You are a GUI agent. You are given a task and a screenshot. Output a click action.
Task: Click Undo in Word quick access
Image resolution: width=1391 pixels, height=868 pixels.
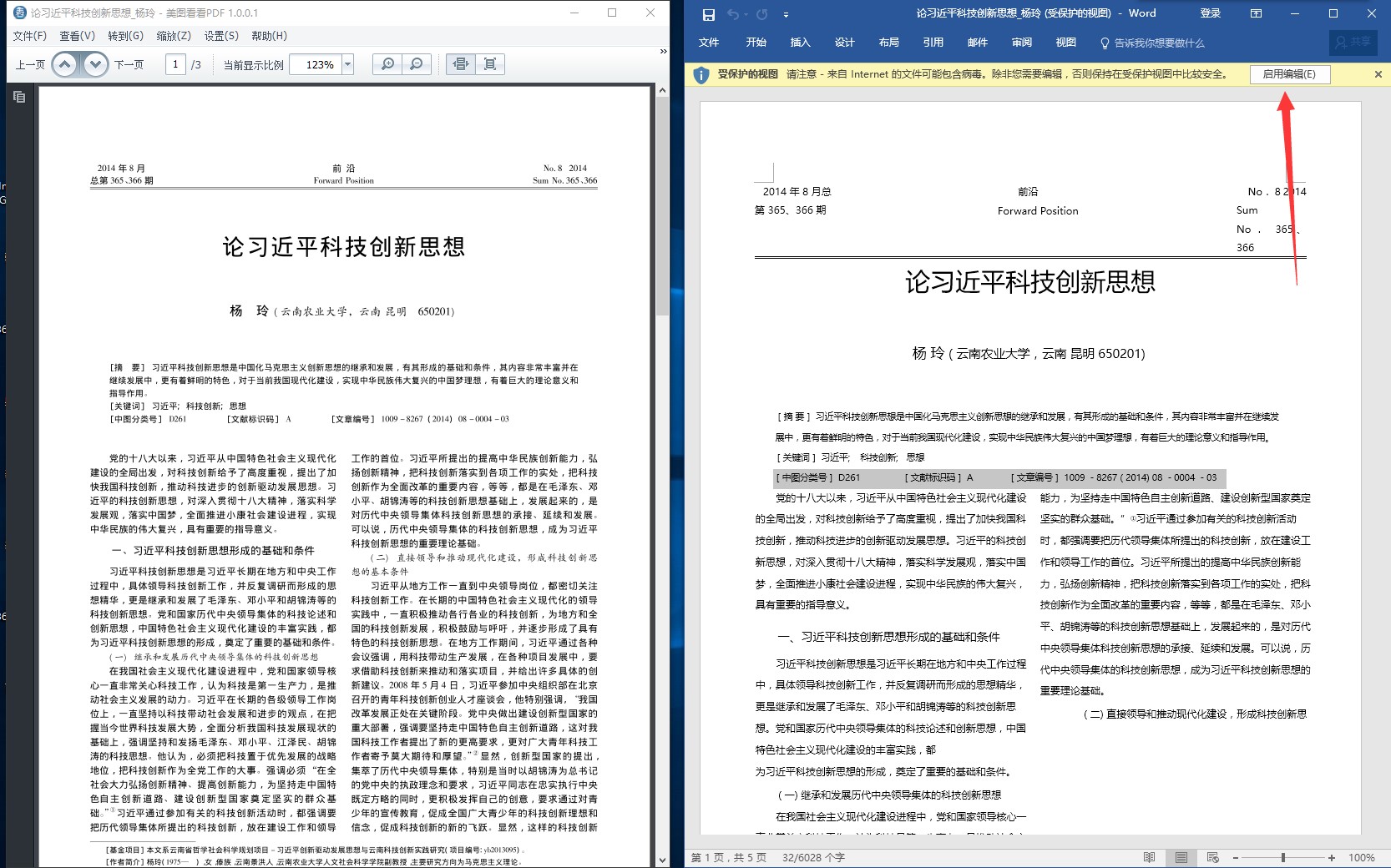732,14
